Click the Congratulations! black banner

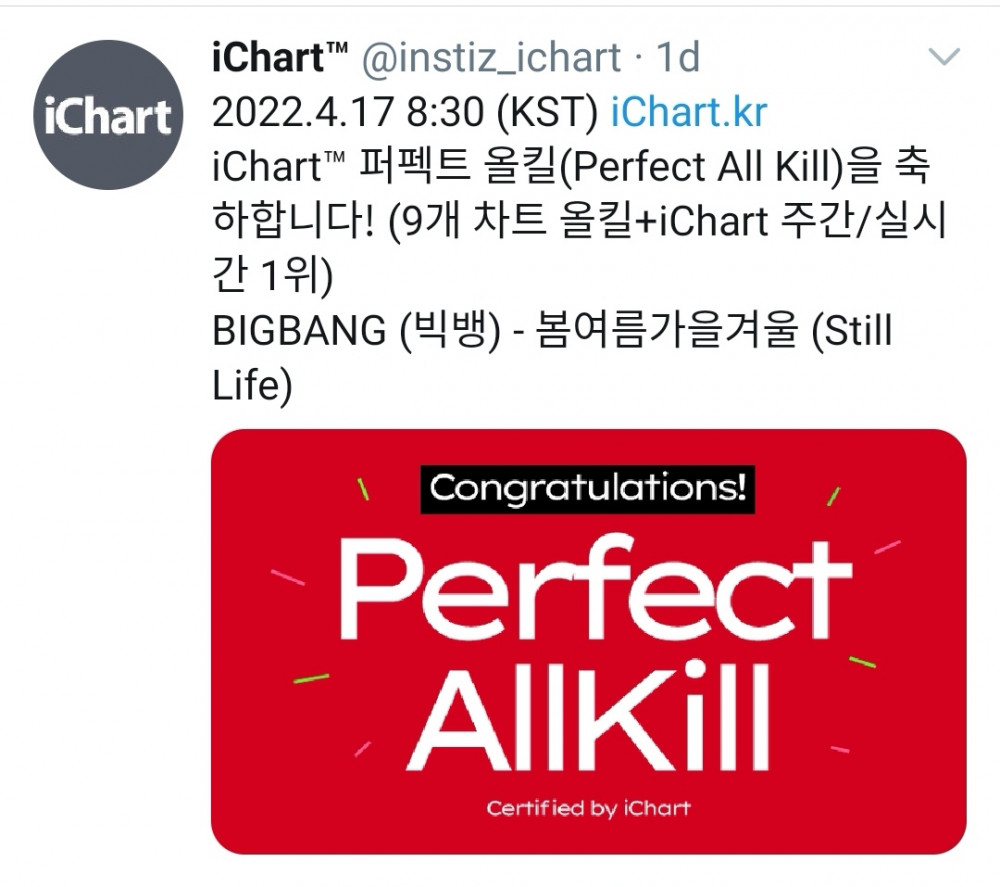587,489
